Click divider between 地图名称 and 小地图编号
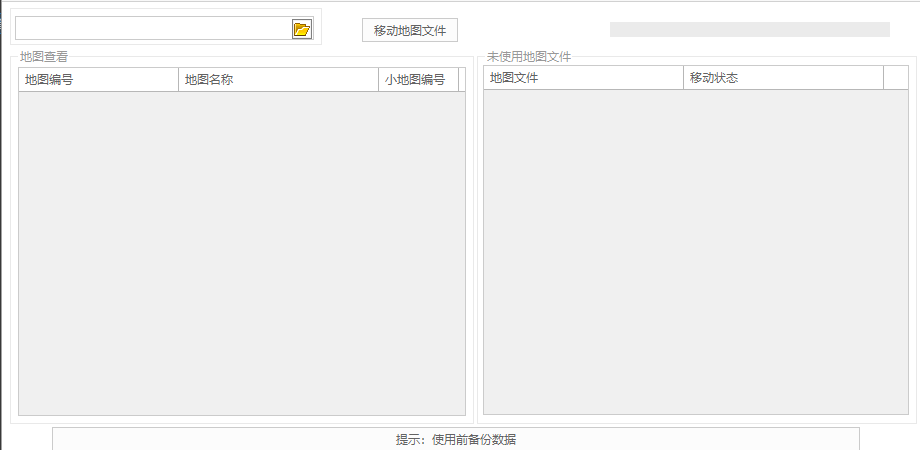920x450 pixels. click(x=379, y=80)
